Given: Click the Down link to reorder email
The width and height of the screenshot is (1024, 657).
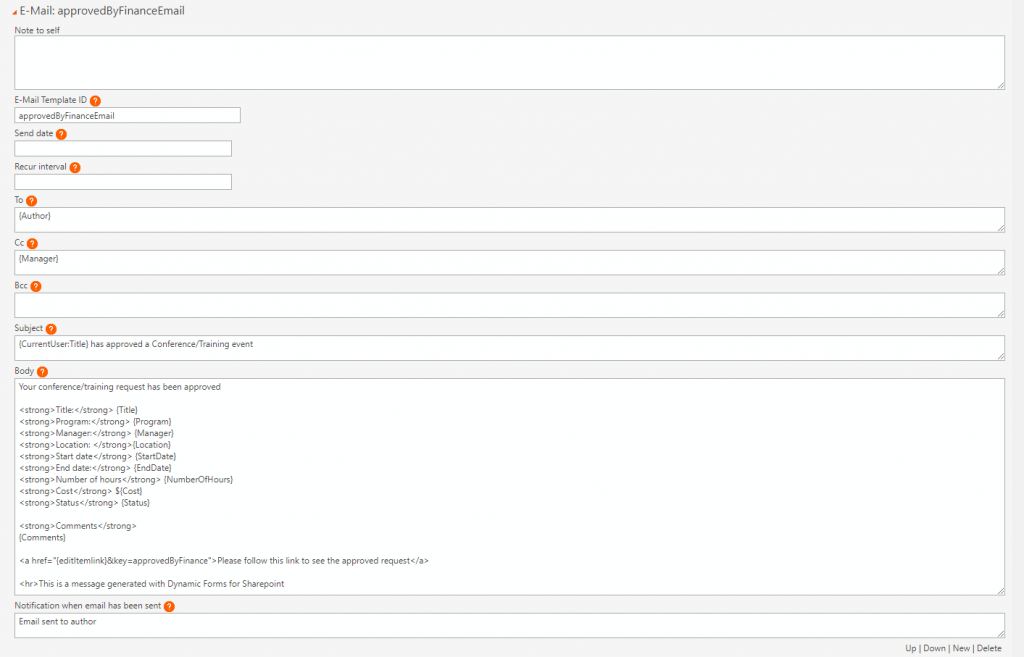Looking at the screenshot, I should coord(934,648).
